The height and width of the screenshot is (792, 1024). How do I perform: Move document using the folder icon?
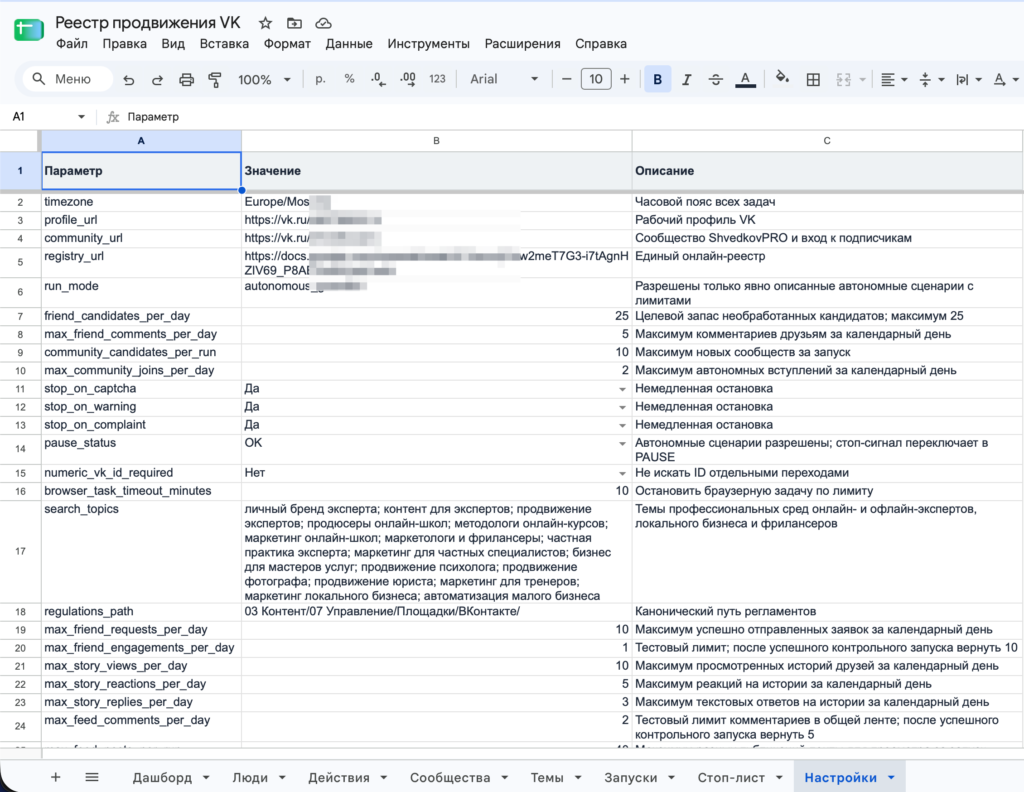pyautogui.click(x=295, y=24)
